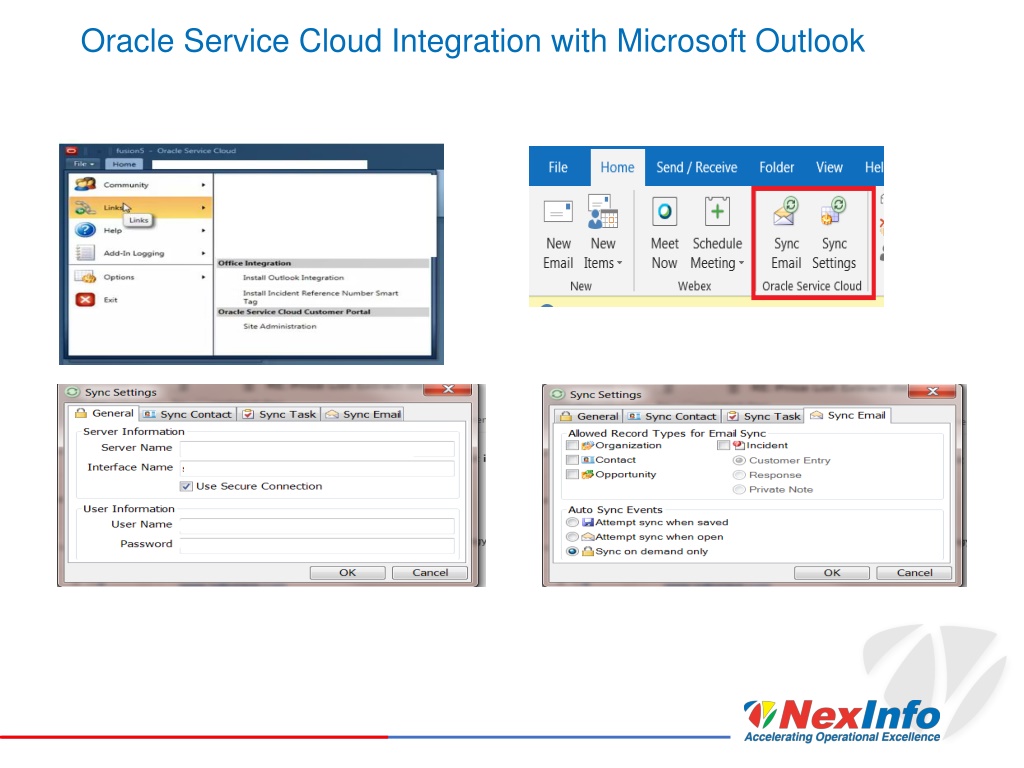Open Sync Task tab in the Server Information dialog
This screenshot has height=768, width=1024.
tap(279, 414)
